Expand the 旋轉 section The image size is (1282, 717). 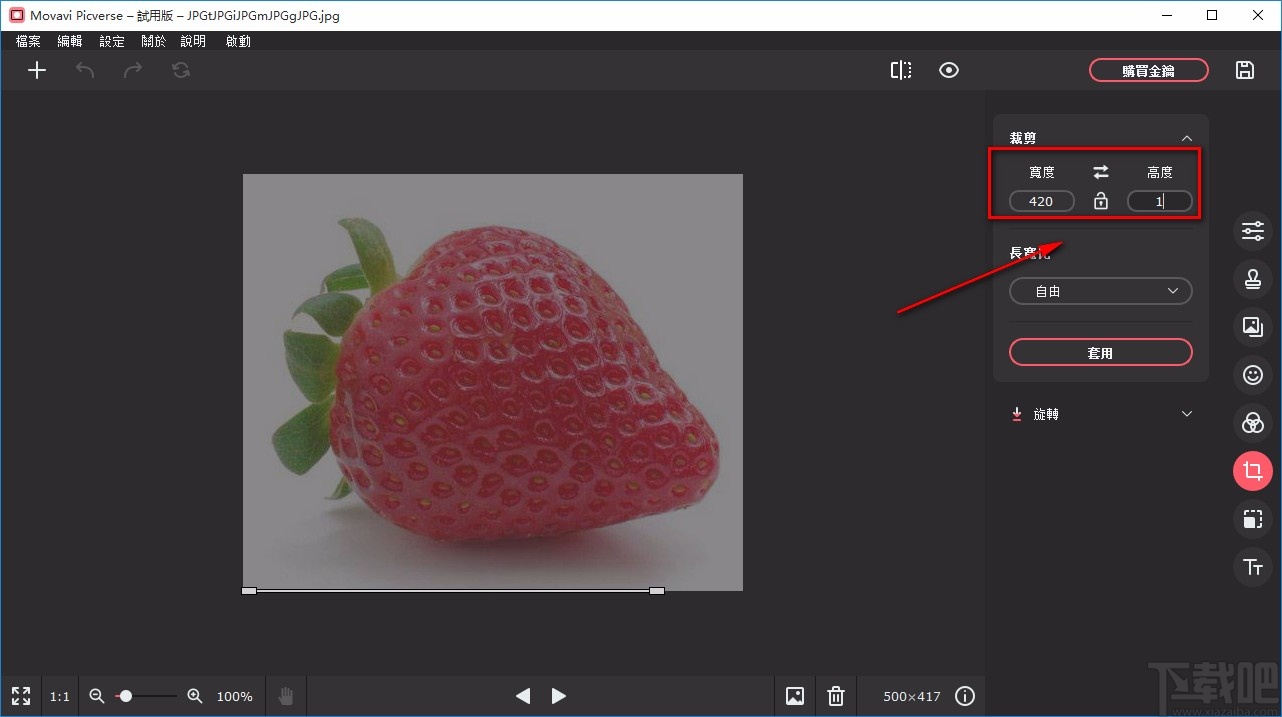pyautogui.click(x=1186, y=414)
